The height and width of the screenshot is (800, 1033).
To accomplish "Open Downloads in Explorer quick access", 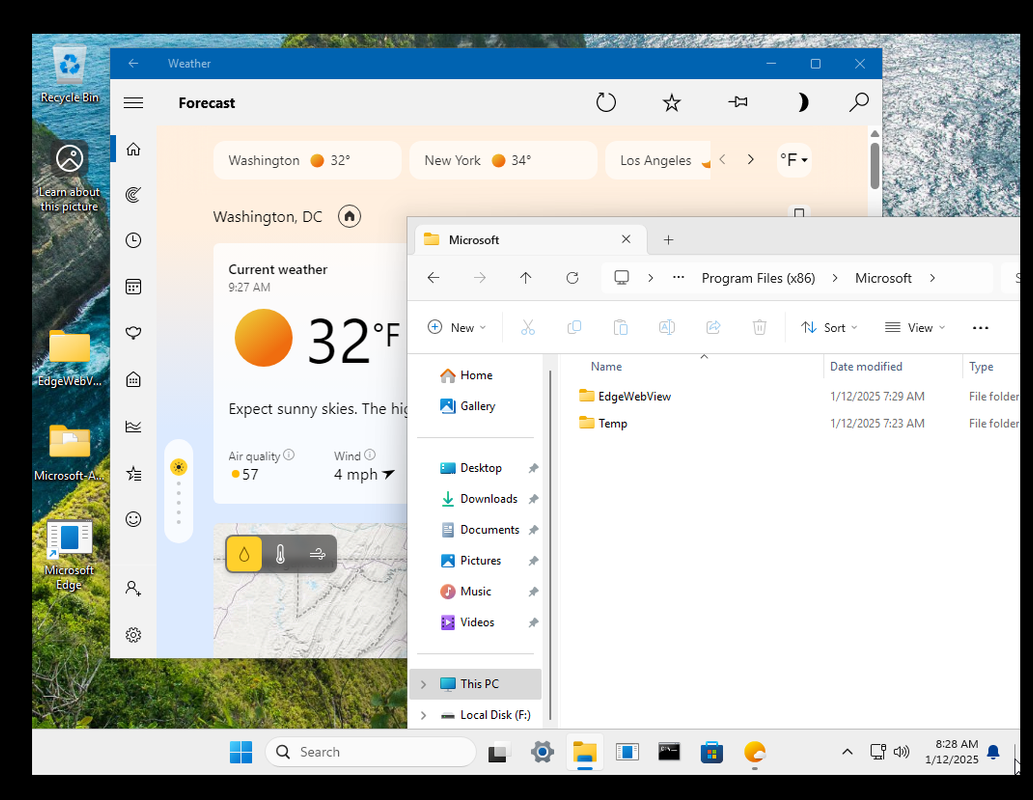I will (489, 499).
